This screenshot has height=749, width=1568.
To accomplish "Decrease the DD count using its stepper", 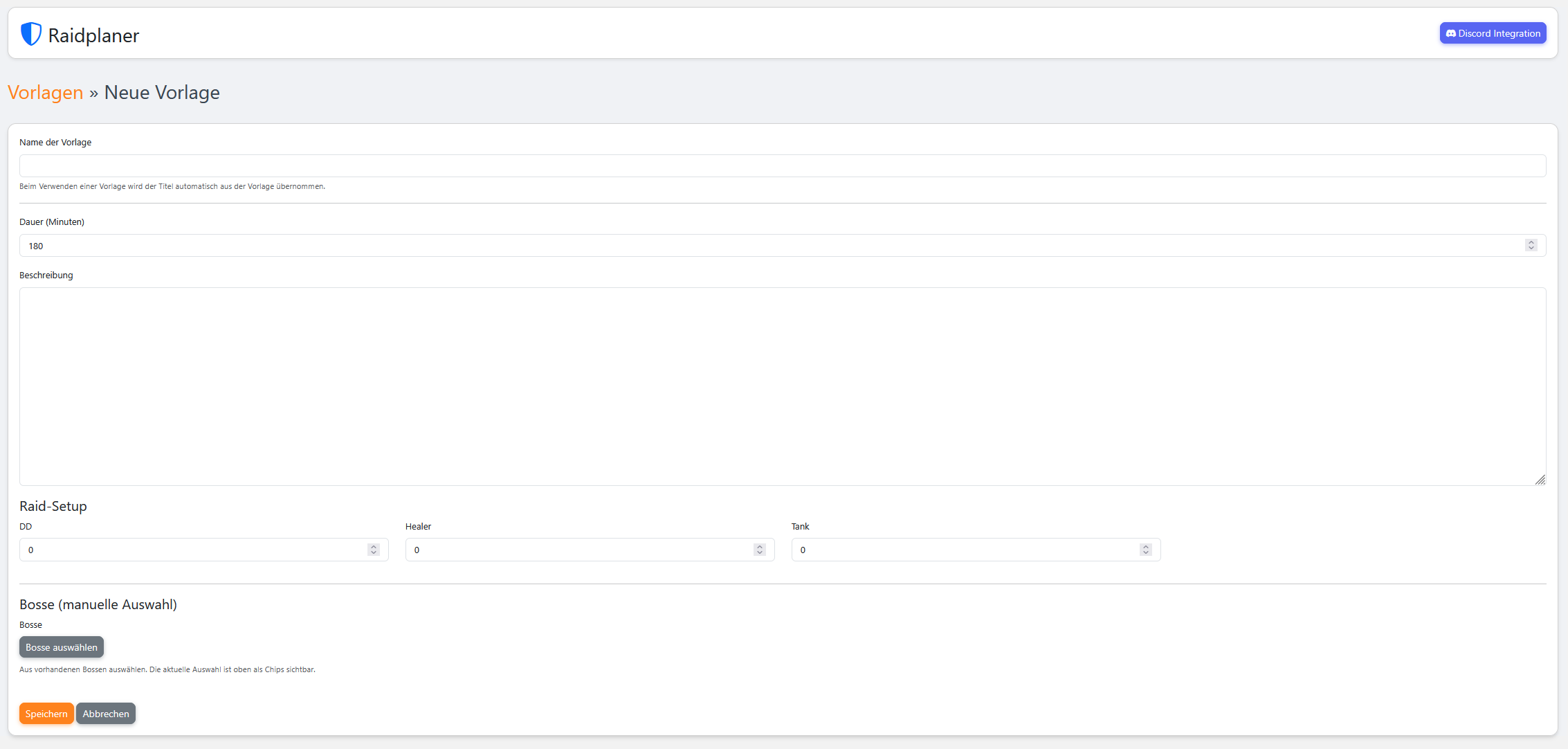I will 374,552.
